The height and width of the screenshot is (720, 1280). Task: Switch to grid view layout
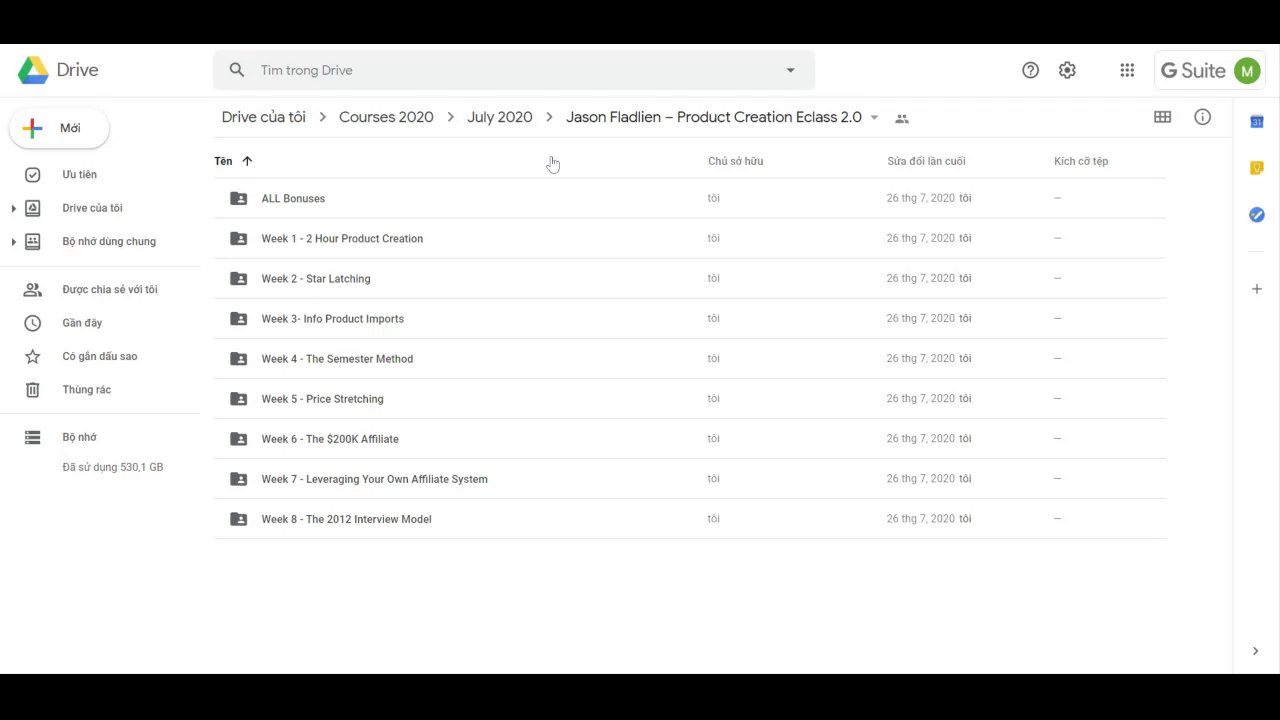[x=1162, y=117]
